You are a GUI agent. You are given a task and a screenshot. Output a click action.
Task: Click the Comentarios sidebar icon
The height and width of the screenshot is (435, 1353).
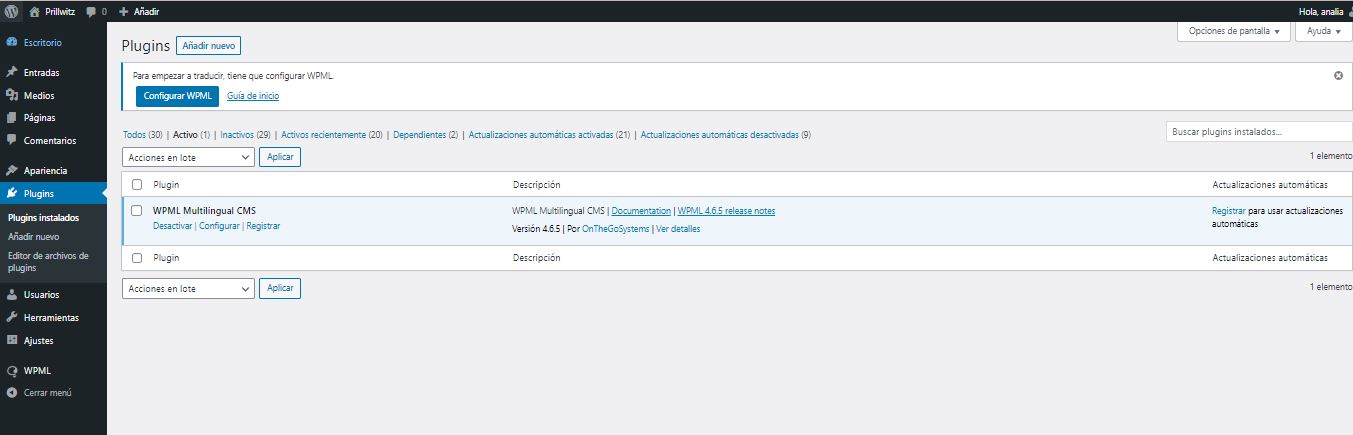pos(12,140)
